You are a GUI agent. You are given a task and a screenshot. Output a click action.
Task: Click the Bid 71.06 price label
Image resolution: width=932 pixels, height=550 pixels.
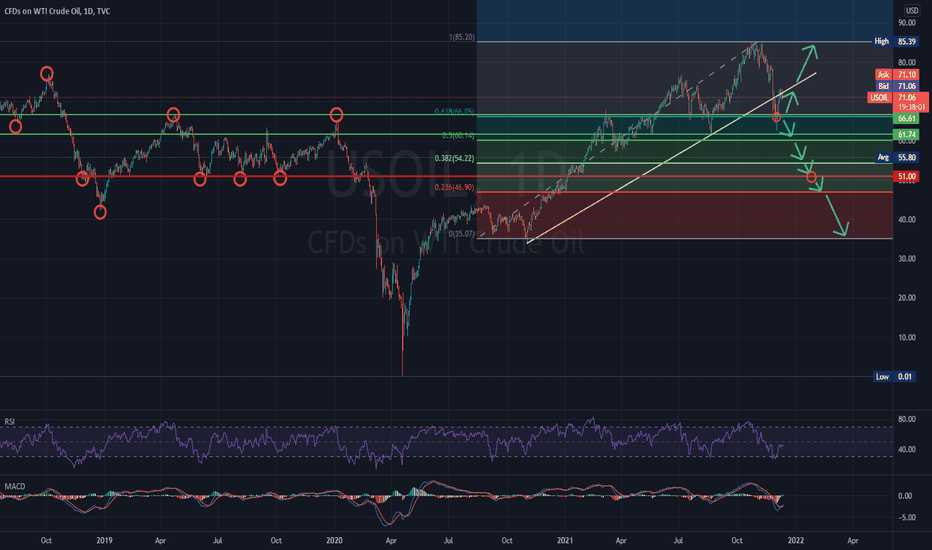[x=896, y=86]
